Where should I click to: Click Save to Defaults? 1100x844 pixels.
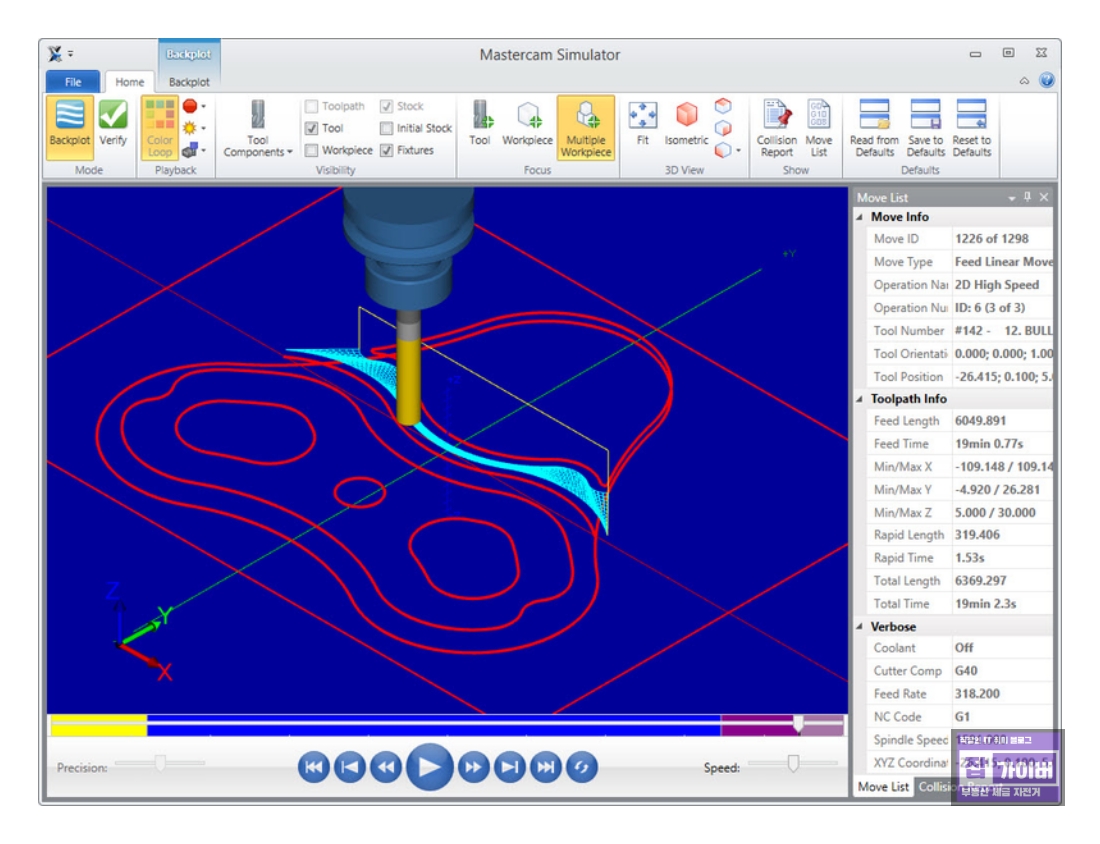point(925,128)
